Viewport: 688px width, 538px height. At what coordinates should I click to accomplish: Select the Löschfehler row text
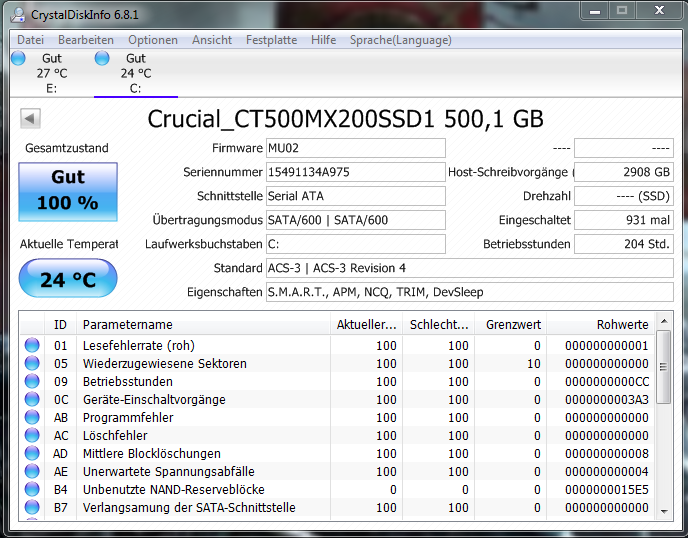coord(115,436)
